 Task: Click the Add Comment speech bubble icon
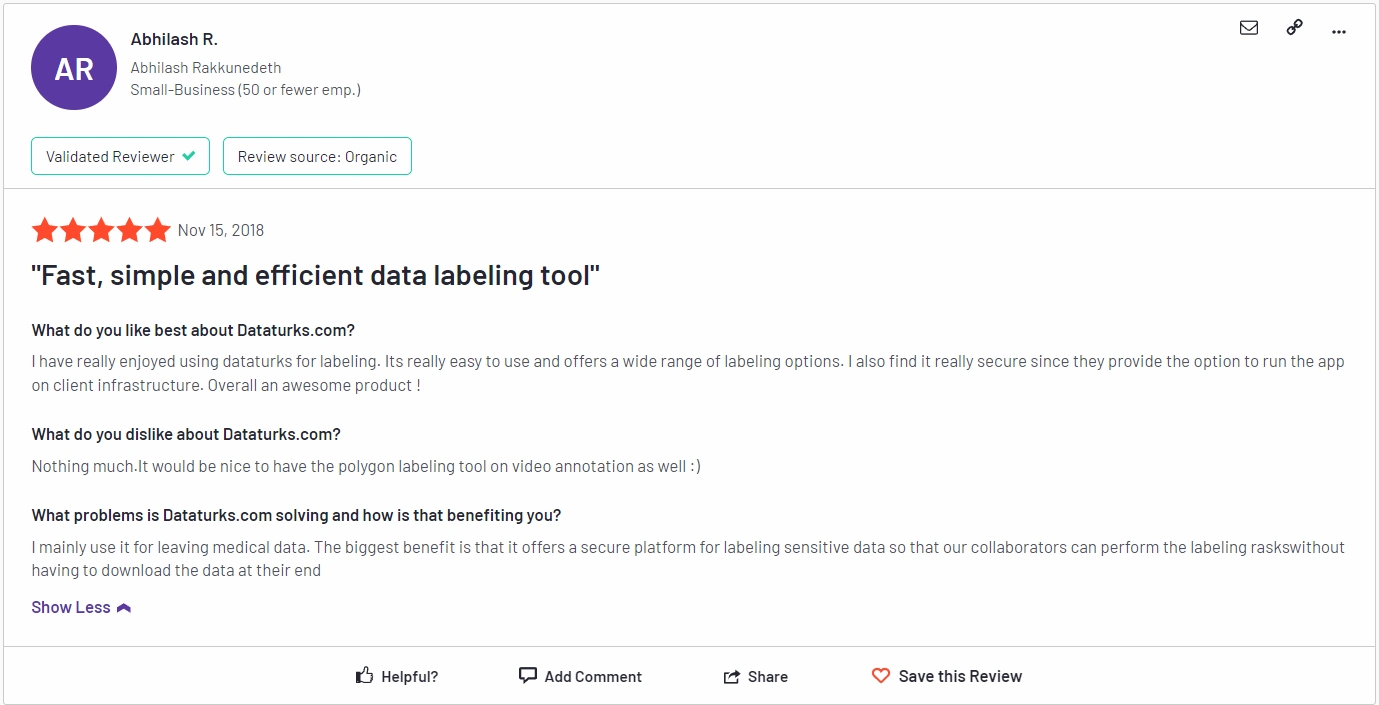(528, 676)
